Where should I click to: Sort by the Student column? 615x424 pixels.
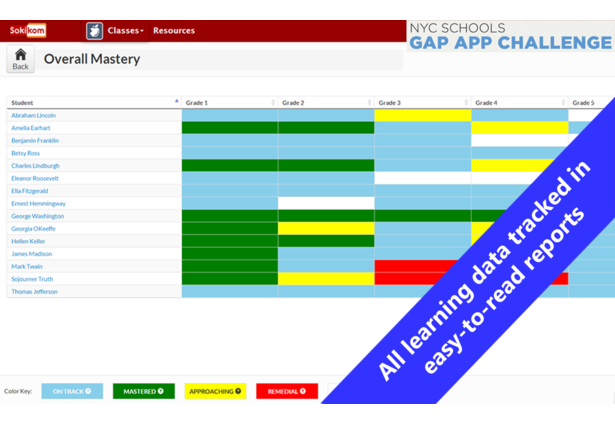click(94, 103)
